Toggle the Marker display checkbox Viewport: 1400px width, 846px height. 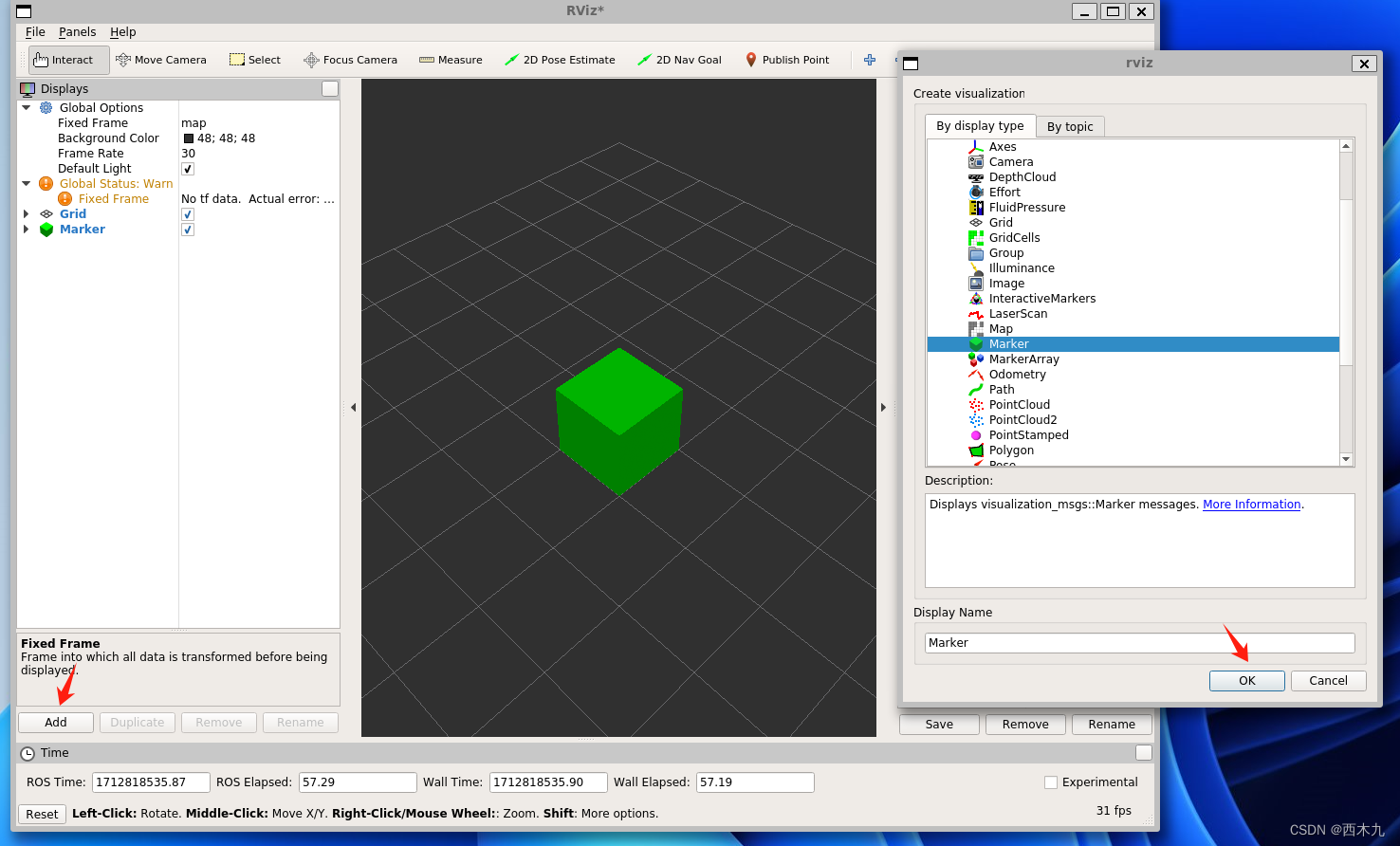tap(188, 230)
